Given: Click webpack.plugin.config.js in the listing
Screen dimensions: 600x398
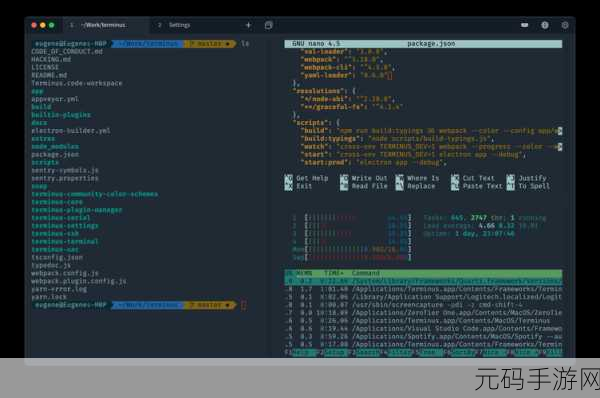Looking at the screenshot, I should [x=78, y=281].
